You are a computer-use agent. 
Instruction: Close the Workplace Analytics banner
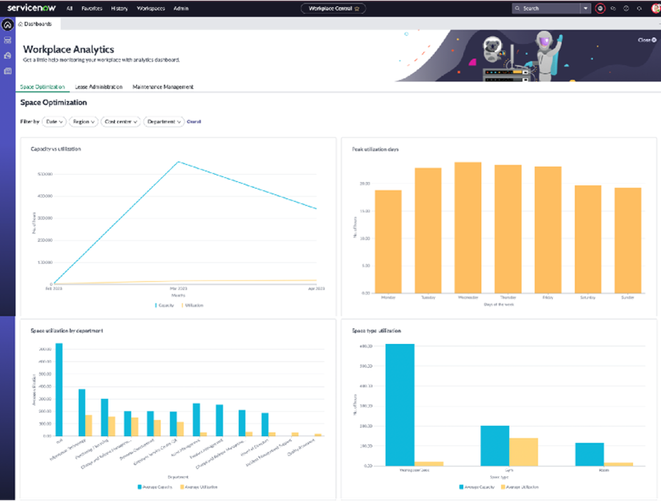coord(647,40)
